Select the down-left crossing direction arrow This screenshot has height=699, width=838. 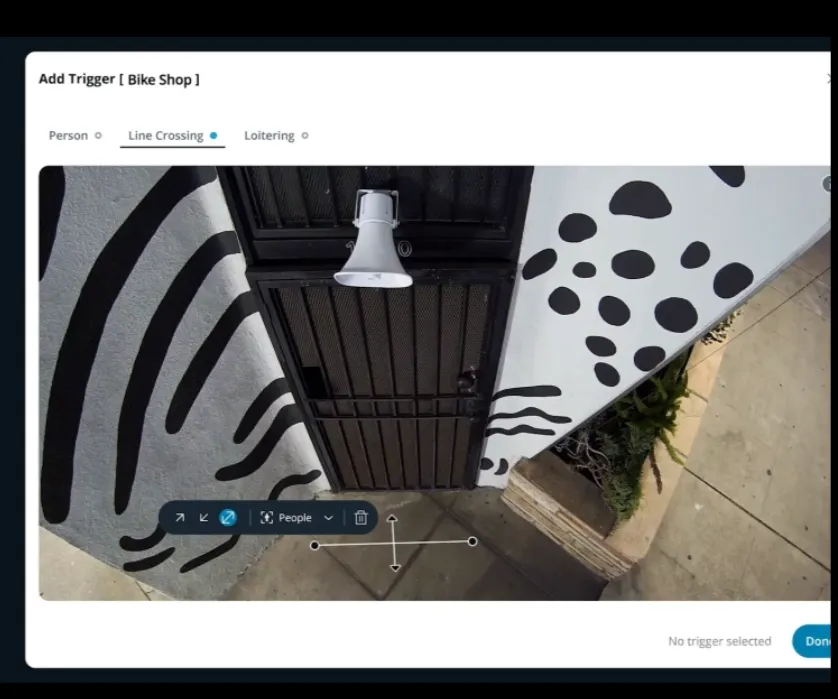[x=204, y=518]
